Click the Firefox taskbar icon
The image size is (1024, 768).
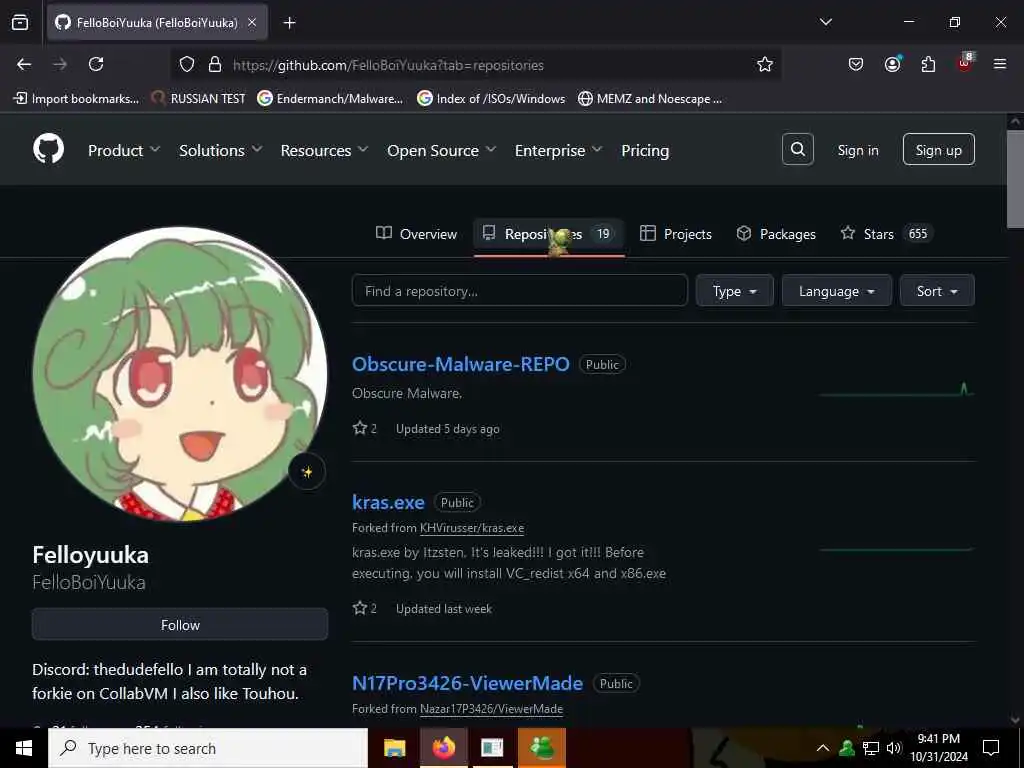pyautogui.click(x=443, y=748)
